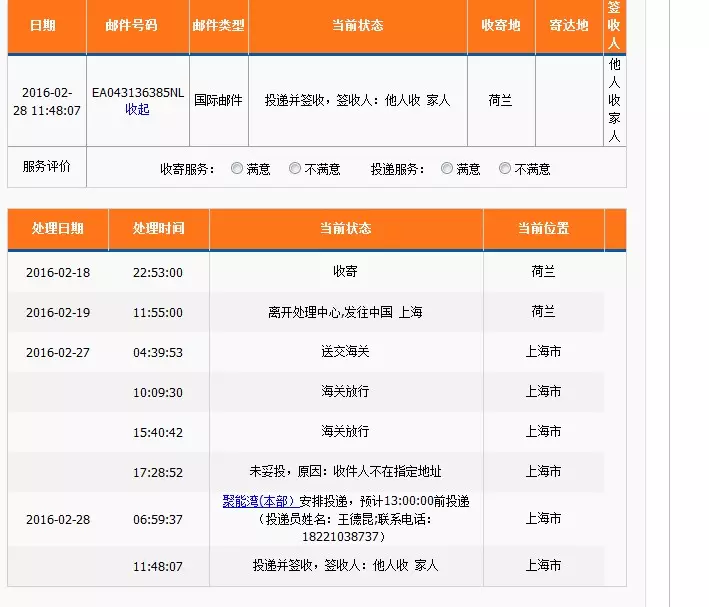The width and height of the screenshot is (709, 607).
Task: Click time cell 10:09:30
Action: [x=158, y=392]
